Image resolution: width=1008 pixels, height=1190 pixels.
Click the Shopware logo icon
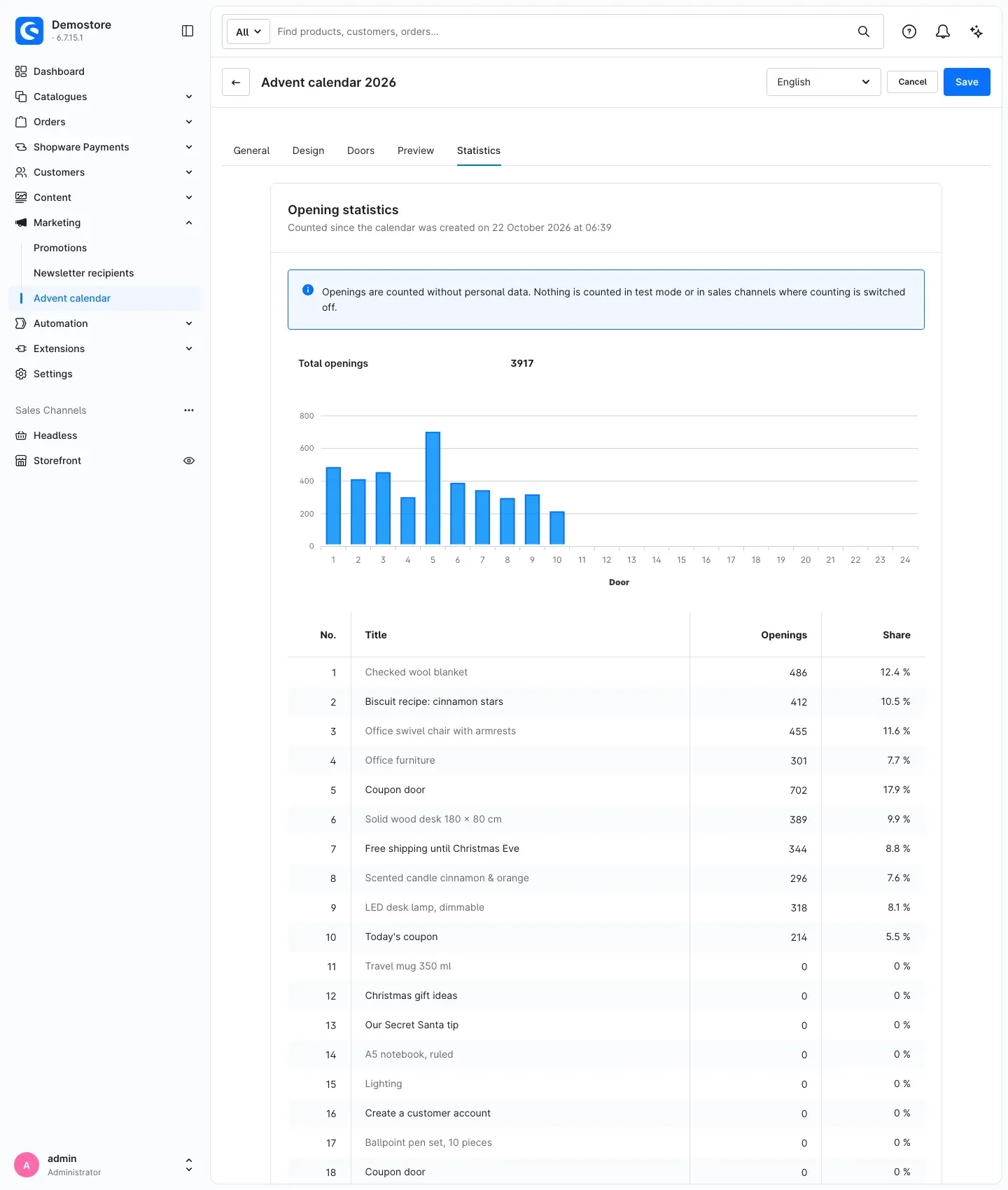pyautogui.click(x=29, y=31)
